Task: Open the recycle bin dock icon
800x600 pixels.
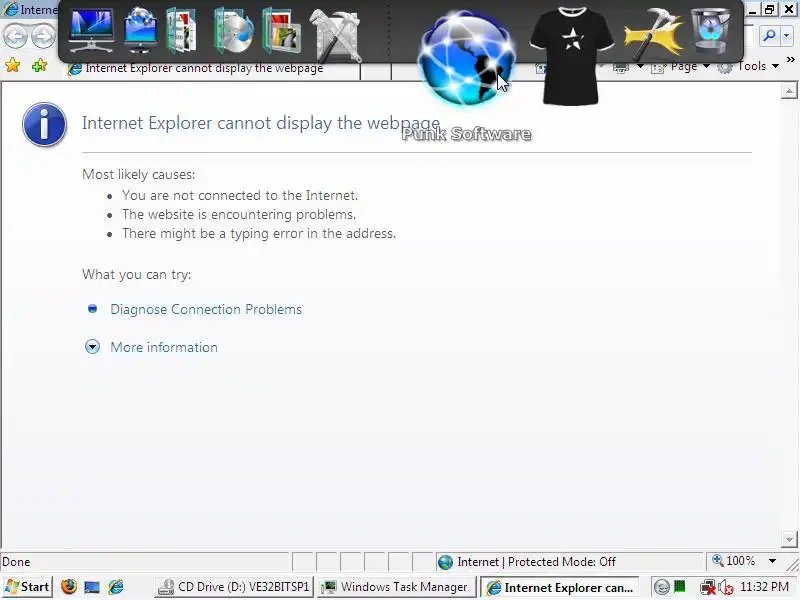Action: pos(711,31)
